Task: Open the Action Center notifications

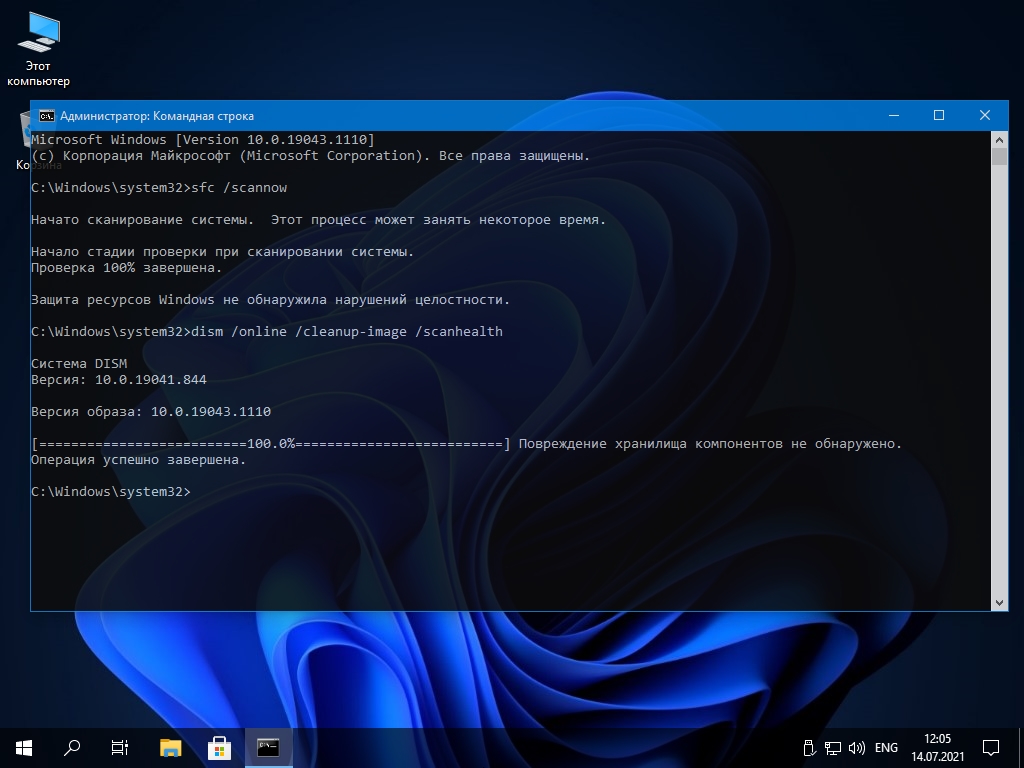Action: [991, 747]
